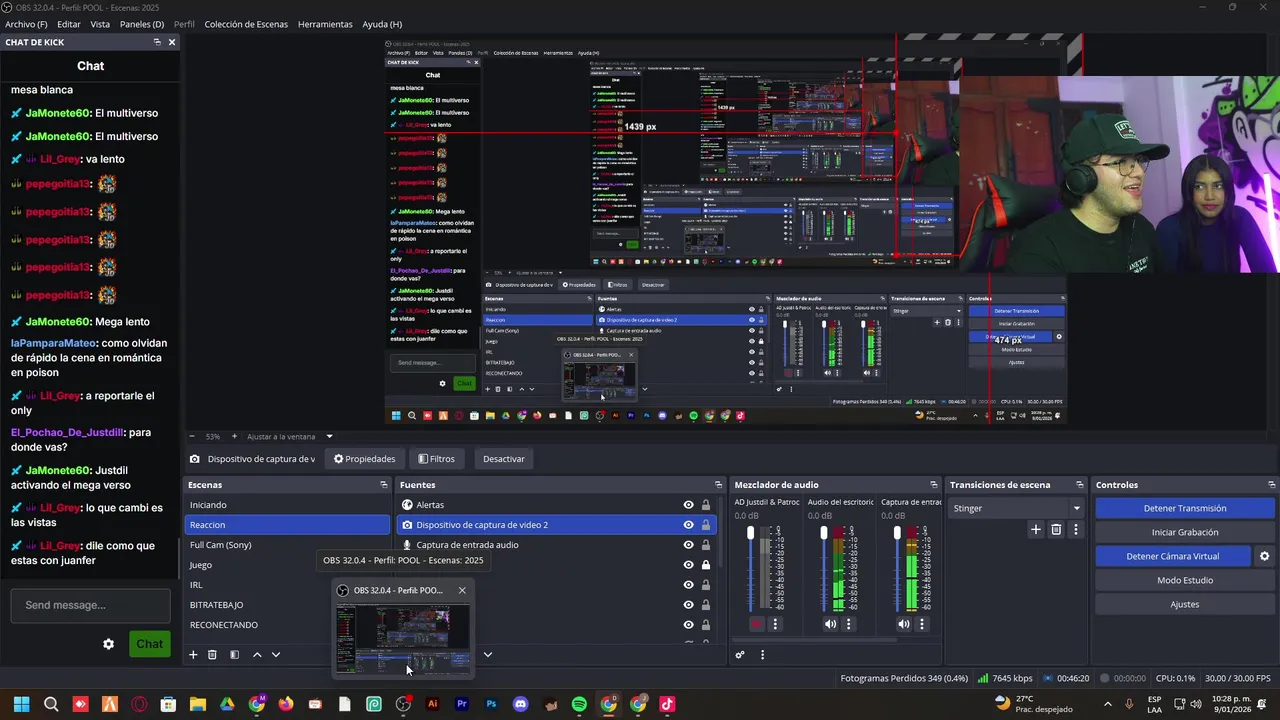
Task: Open AD Justdil channel three-dot menu
Action: pyautogui.click(x=775, y=624)
